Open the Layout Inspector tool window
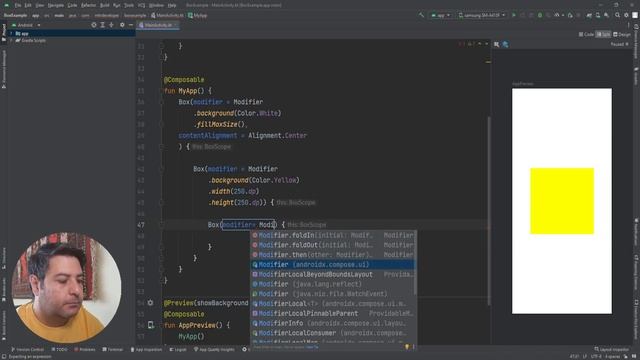Image resolution: width=640 pixels, height=360 pixels. point(612,349)
